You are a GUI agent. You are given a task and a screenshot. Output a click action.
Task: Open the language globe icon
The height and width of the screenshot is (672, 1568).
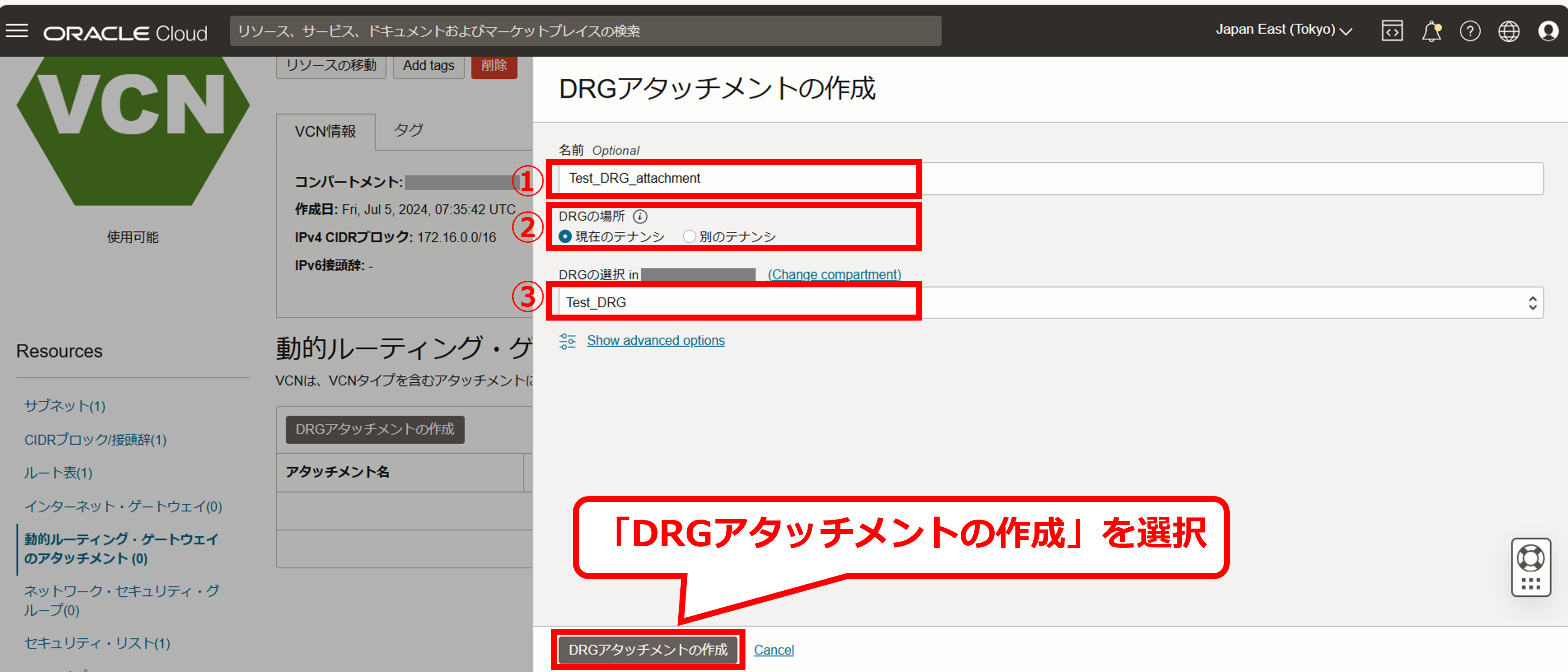[1509, 31]
